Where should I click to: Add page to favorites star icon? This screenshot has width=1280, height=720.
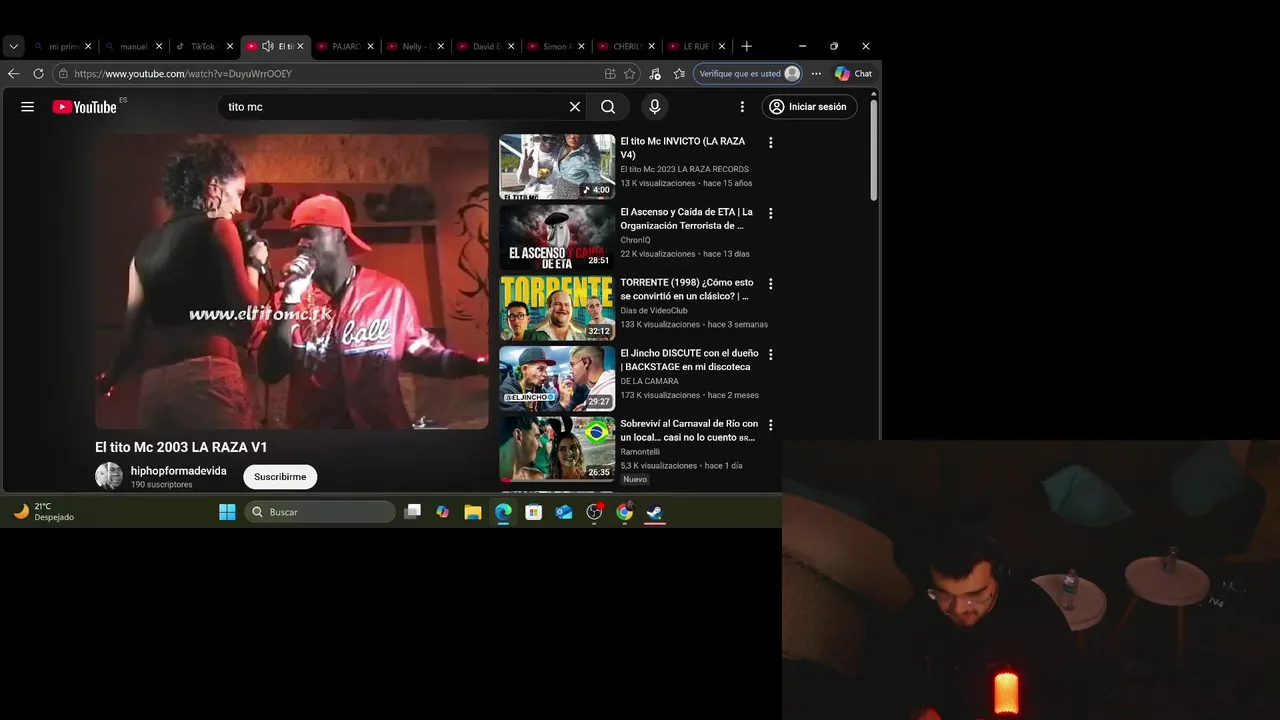click(630, 74)
